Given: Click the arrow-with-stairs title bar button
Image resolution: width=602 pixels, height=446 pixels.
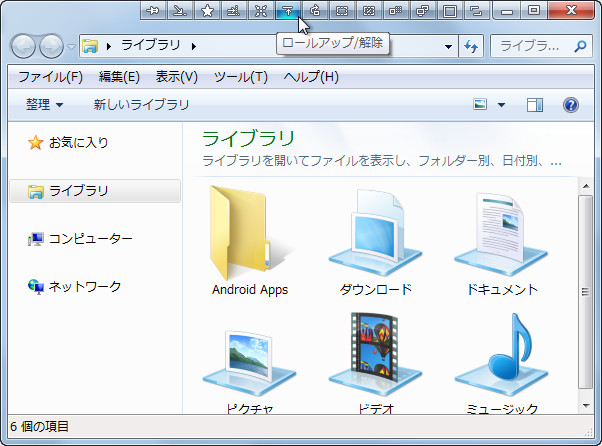Looking at the screenshot, I should pyautogui.click(x=234, y=10).
